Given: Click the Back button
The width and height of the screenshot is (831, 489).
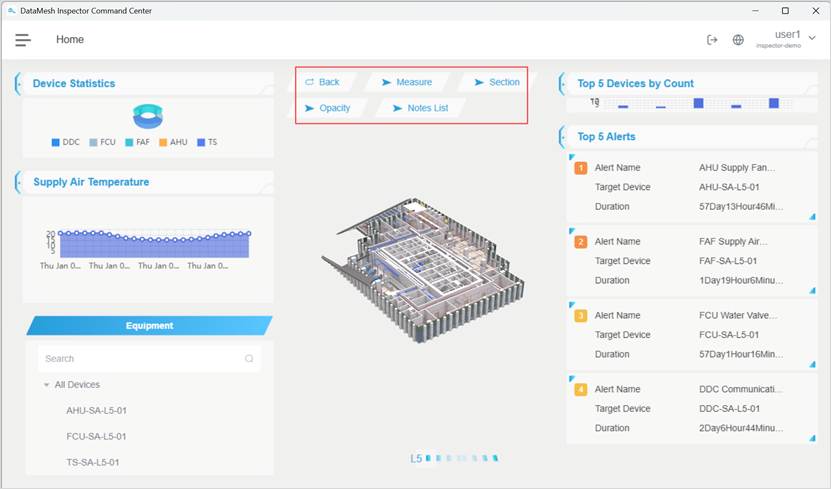Looking at the screenshot, I should point(322,82).
